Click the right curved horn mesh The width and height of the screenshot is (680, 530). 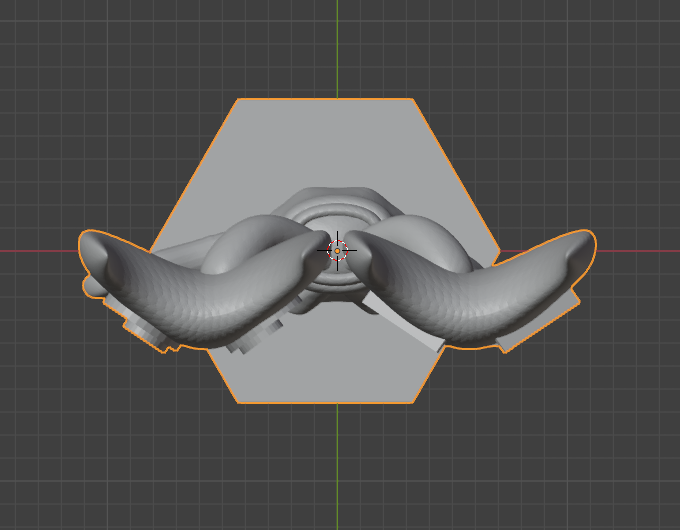[471, 291]
